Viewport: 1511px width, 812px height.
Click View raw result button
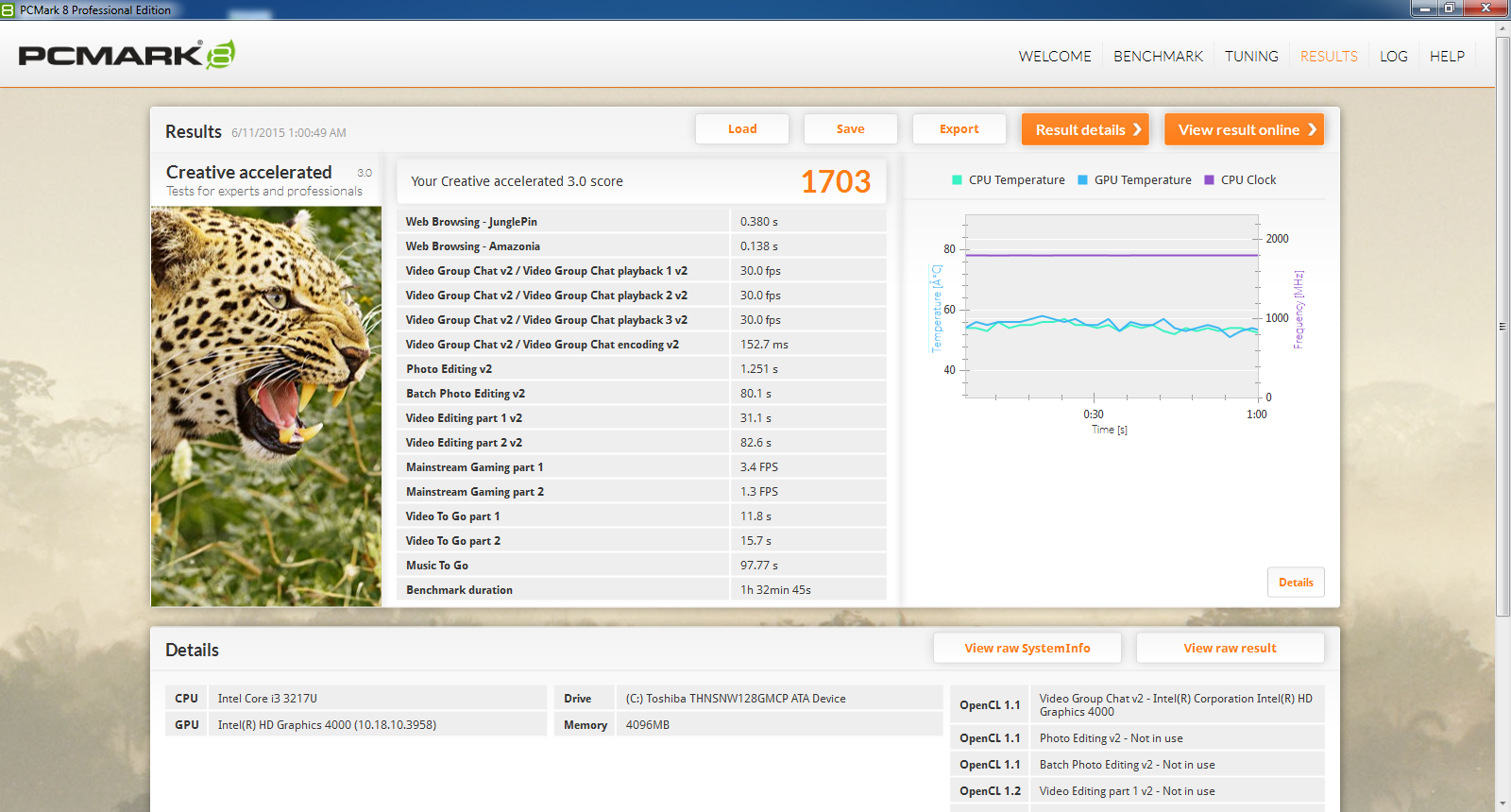(1230, 649)
